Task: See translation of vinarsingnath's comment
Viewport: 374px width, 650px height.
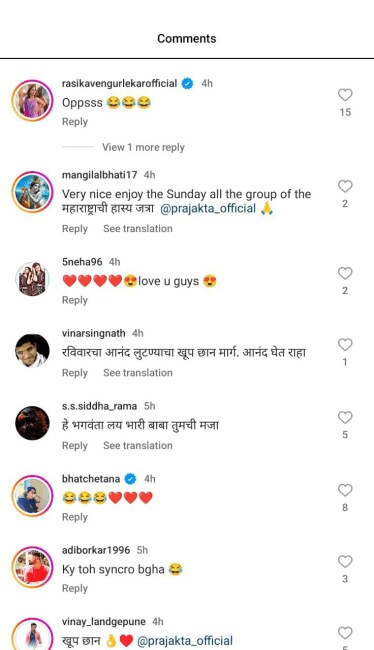Action: click(x=138, y=373)
